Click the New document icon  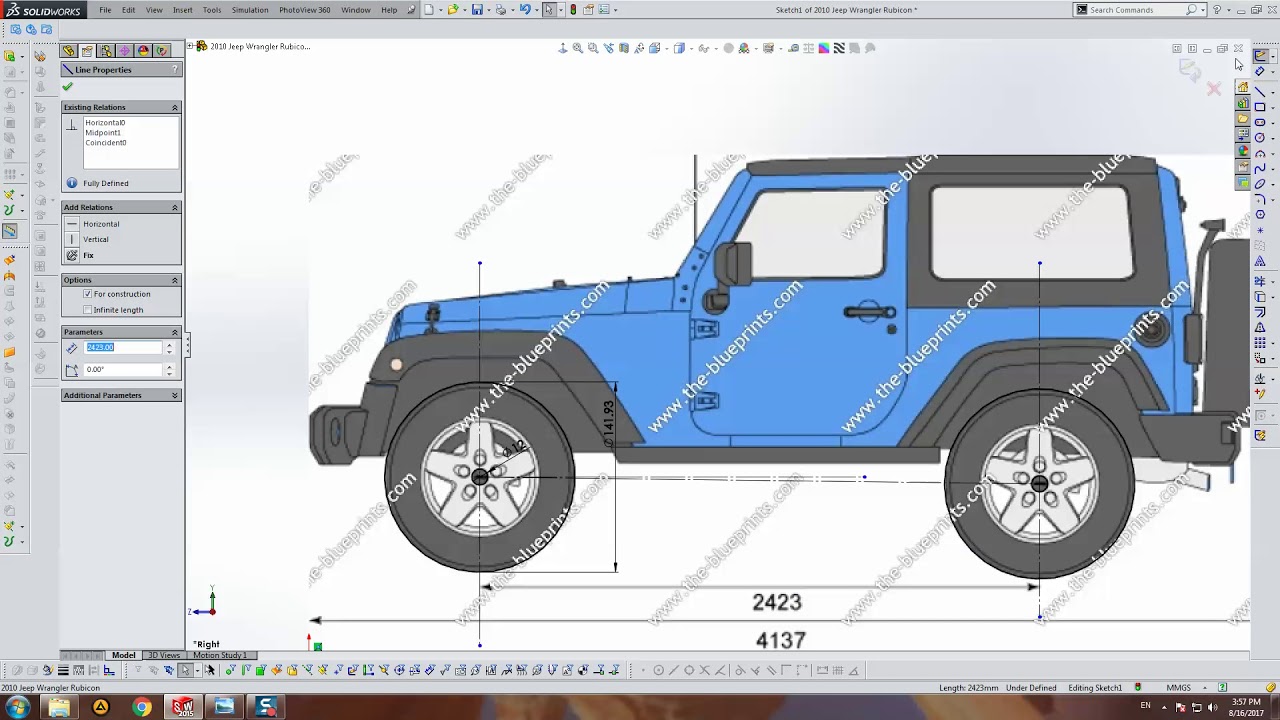tap(429, 10)
